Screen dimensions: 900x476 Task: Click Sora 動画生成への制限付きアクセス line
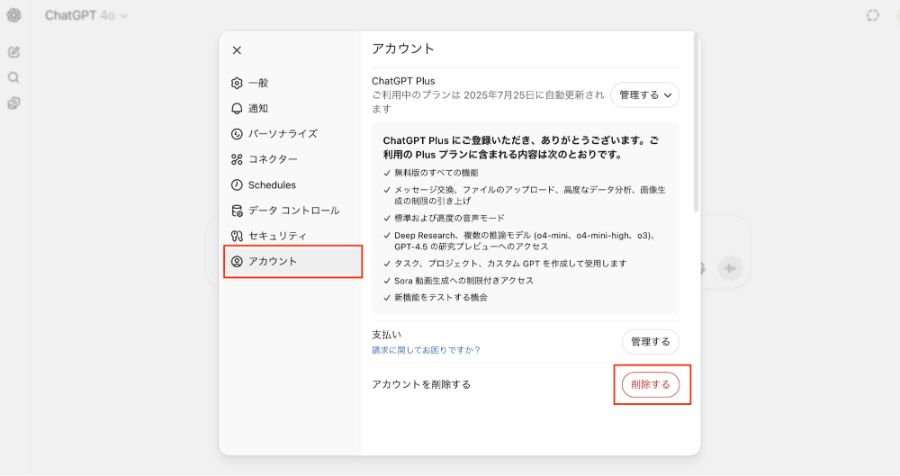pyautogui.click(x=464, y=281)
